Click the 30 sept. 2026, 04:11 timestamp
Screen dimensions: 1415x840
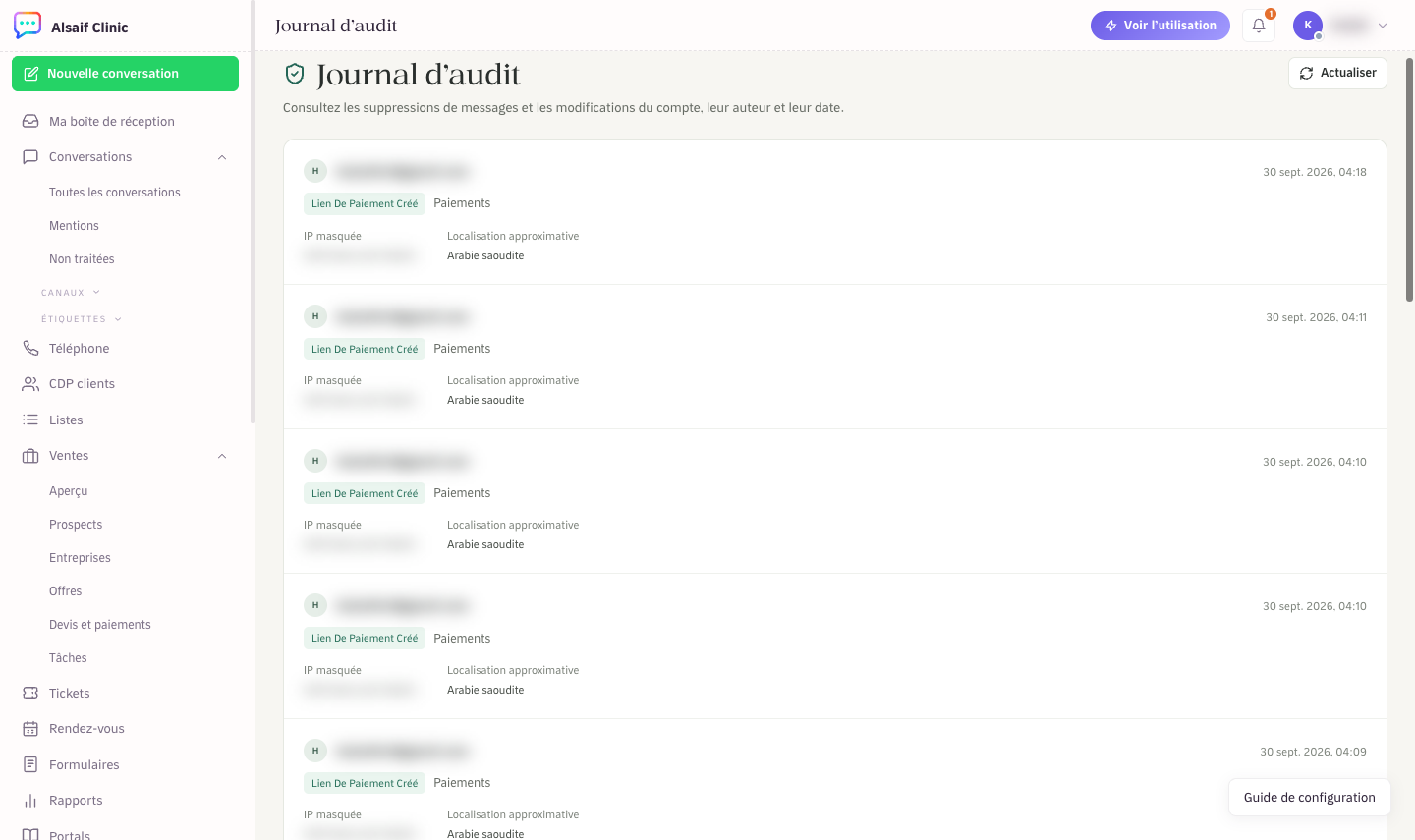[1316, 317]
